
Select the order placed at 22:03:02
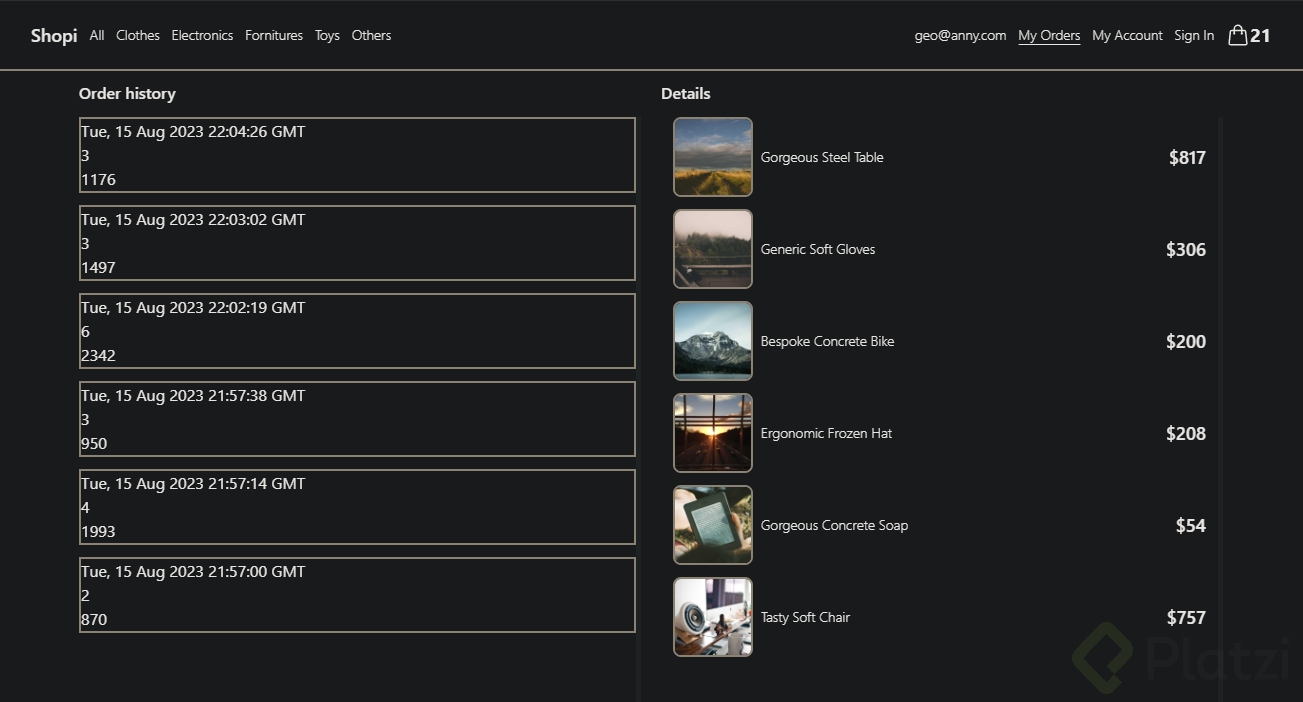click(357, 243)
